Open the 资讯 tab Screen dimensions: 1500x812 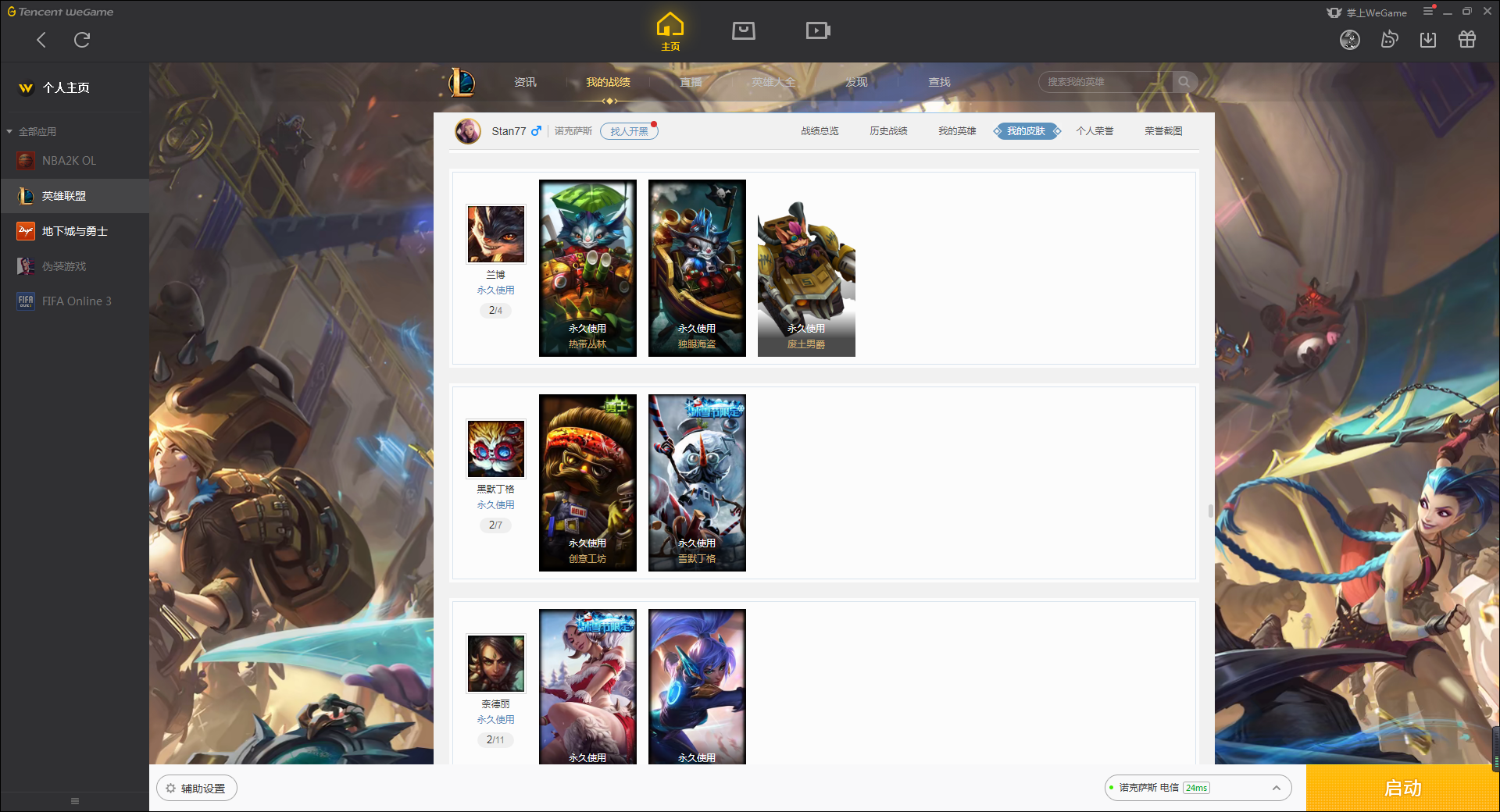[525, 82]
